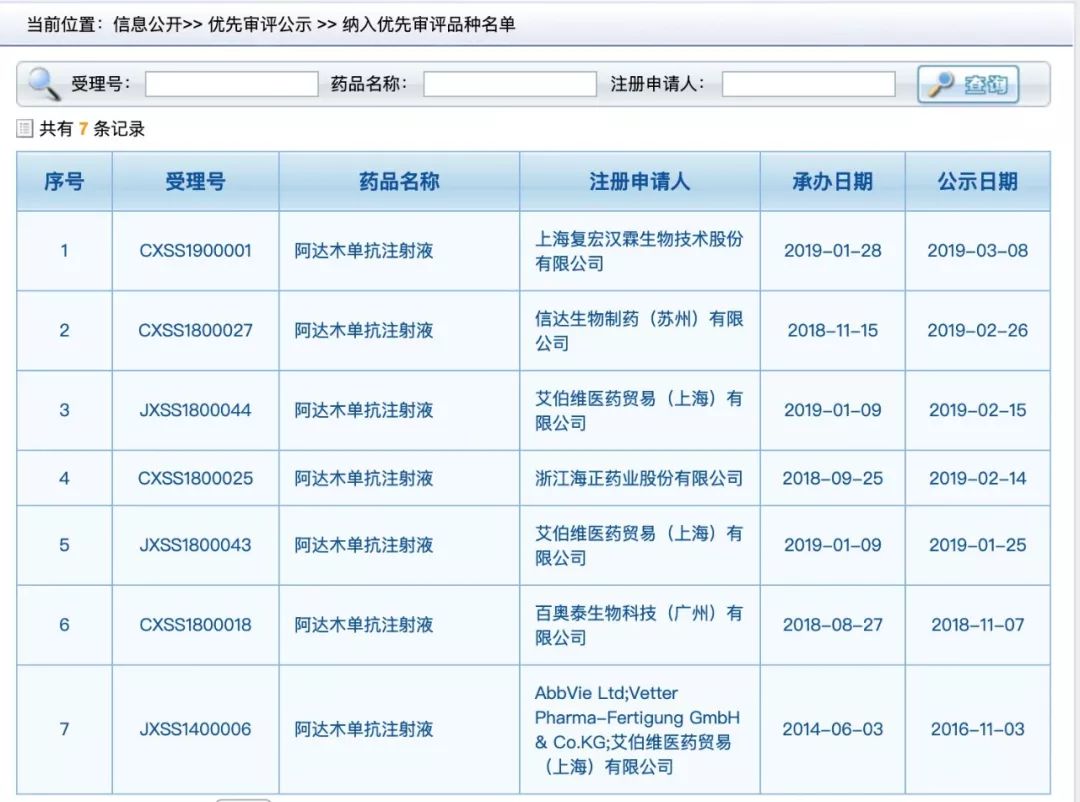This screenshot has width=1080, height=802.
Task: Click publication date 2019-03-08
Action: tap(977, 251)
